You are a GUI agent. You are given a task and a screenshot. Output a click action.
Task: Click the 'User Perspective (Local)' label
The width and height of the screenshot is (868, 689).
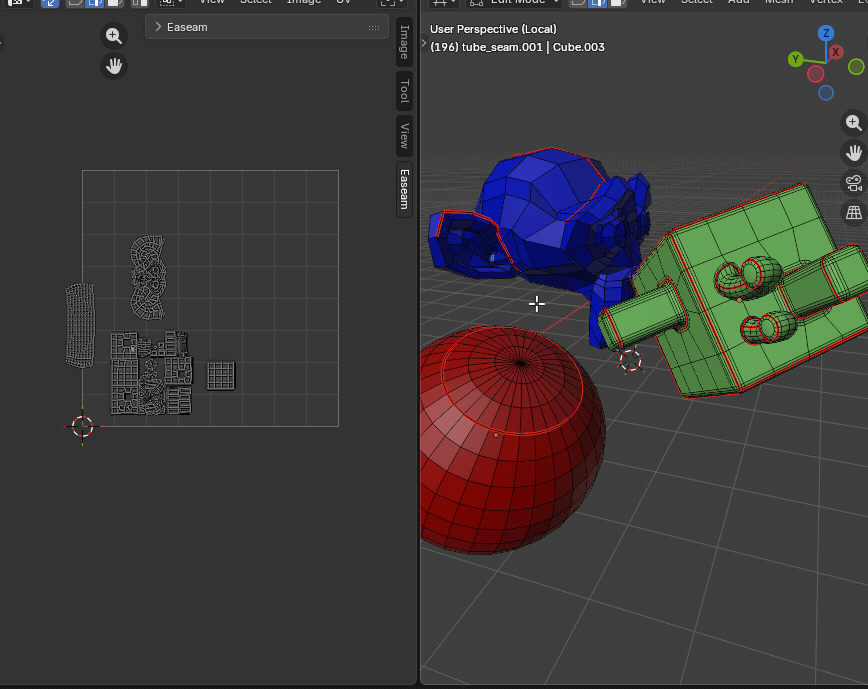coord(493,29)
